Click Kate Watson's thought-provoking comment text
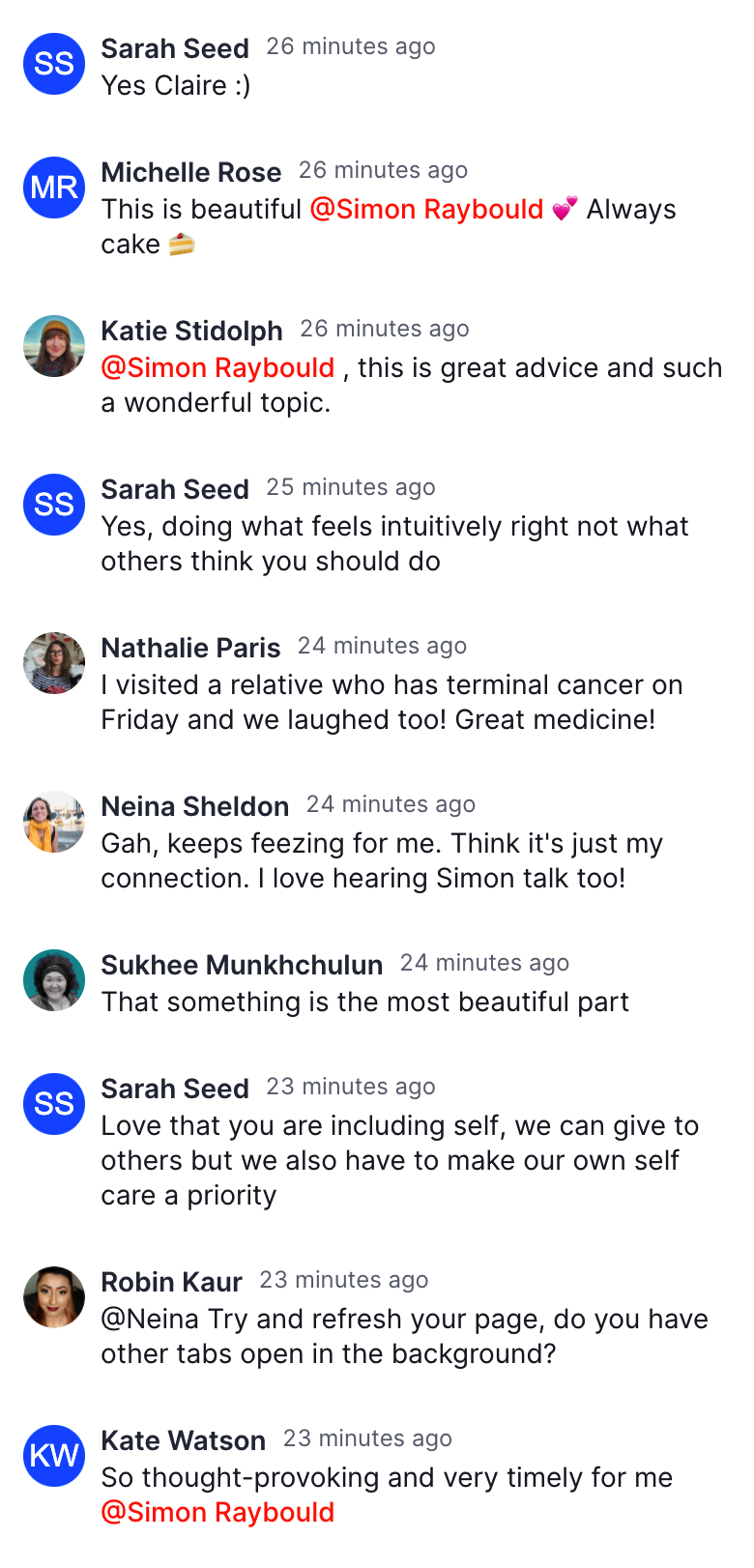The height and width of the screenshot is (1568, 754). click(x=387, y=1477)
